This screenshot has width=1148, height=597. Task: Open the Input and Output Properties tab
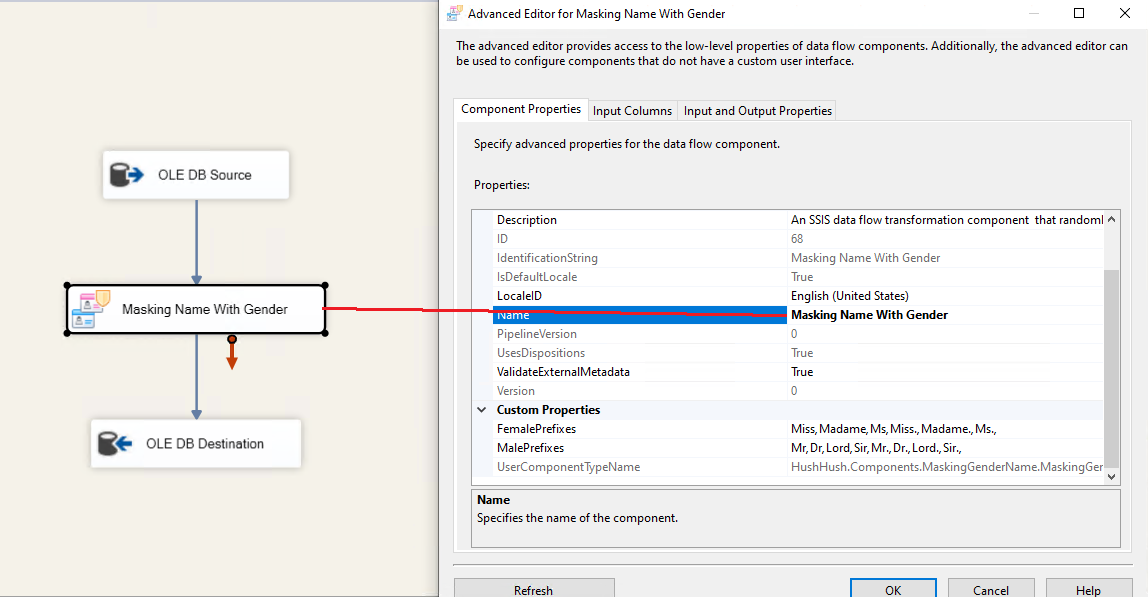pos(757,111)
